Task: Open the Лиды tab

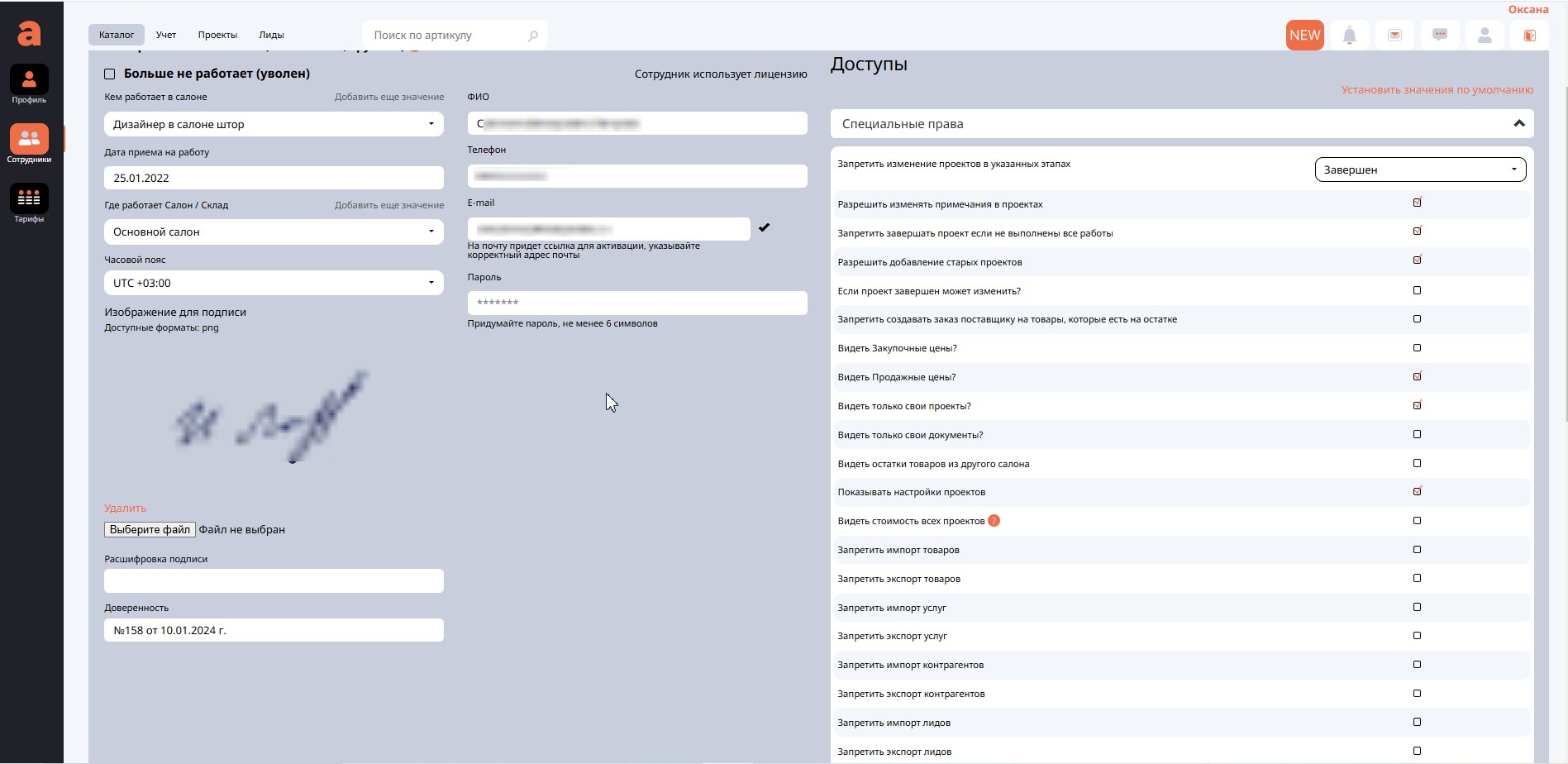Action: pyautogui.click(x=271, y=35)
